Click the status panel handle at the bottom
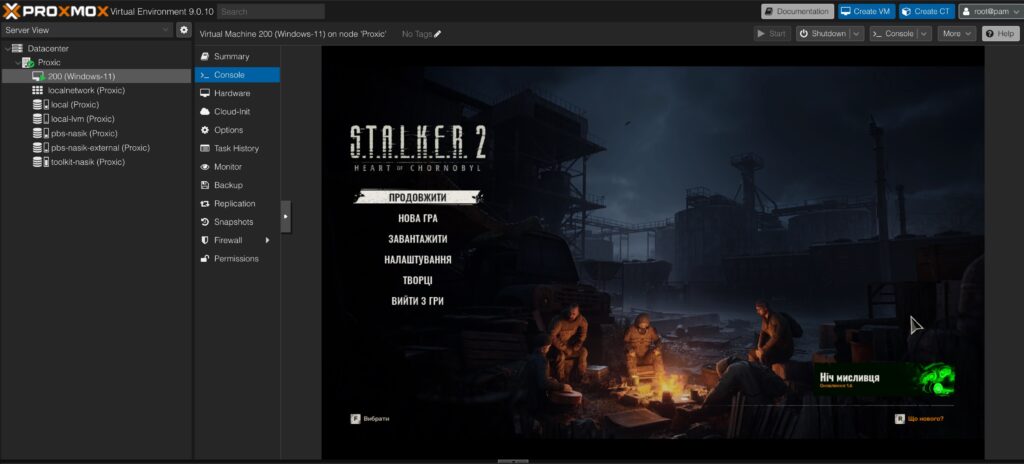The image size is (1024, 464). click(x=513, y=461)
